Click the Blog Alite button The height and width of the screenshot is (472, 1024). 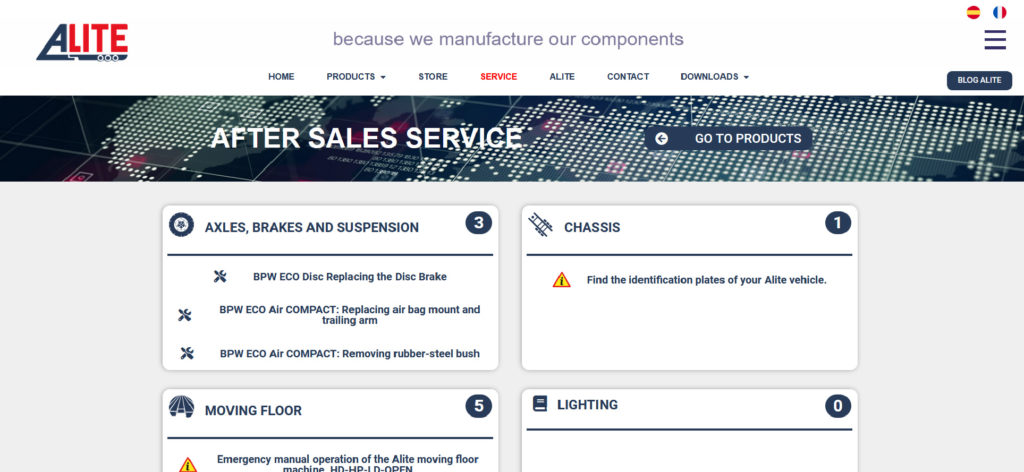coord(980,80)
